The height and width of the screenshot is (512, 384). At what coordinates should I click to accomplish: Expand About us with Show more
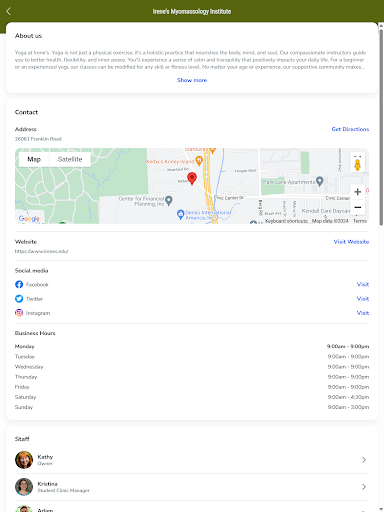coord(192,80)
